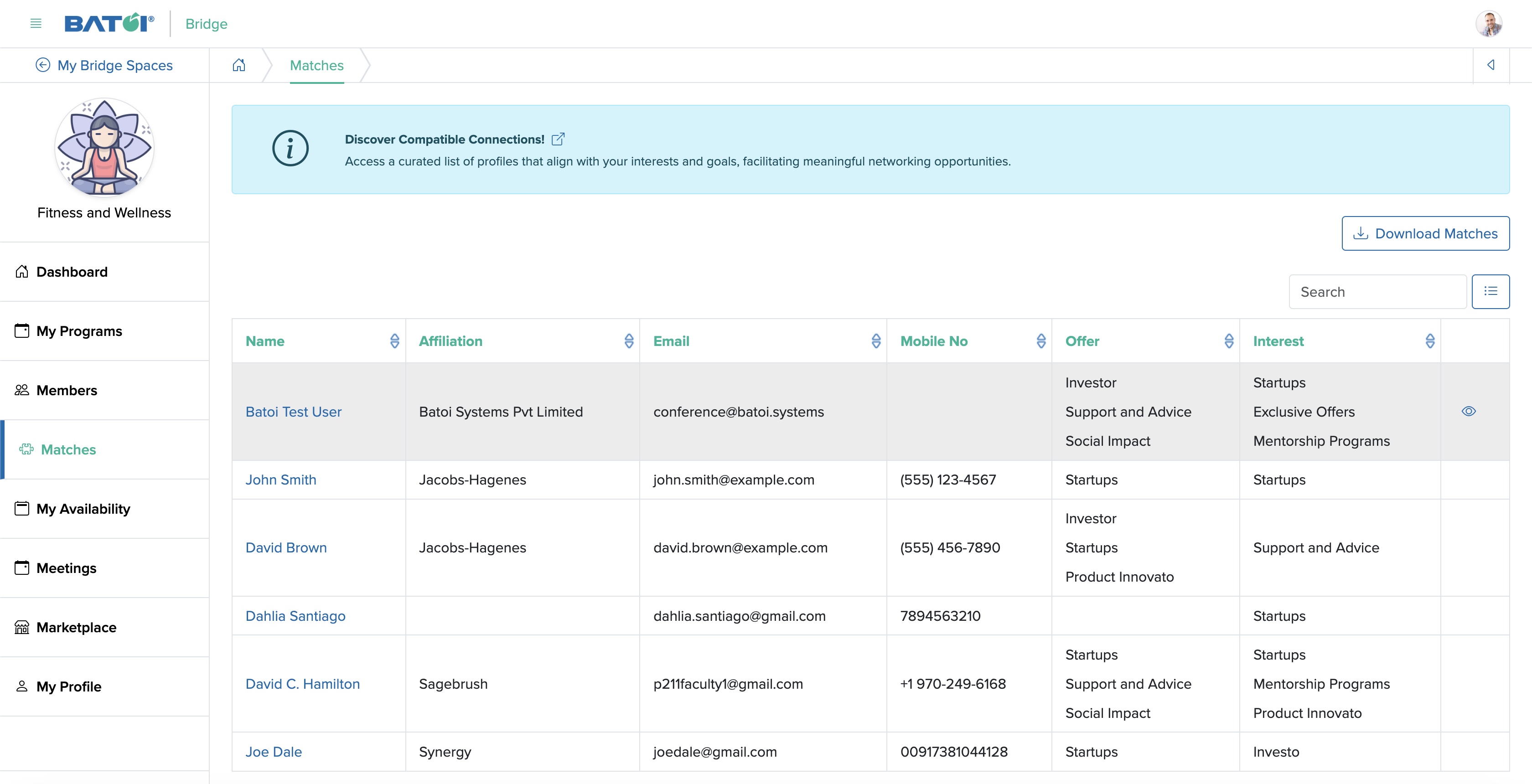Open My Availability in the sidebar
The width and height of the screenshot is (1532, 784).
coord(105,509)
